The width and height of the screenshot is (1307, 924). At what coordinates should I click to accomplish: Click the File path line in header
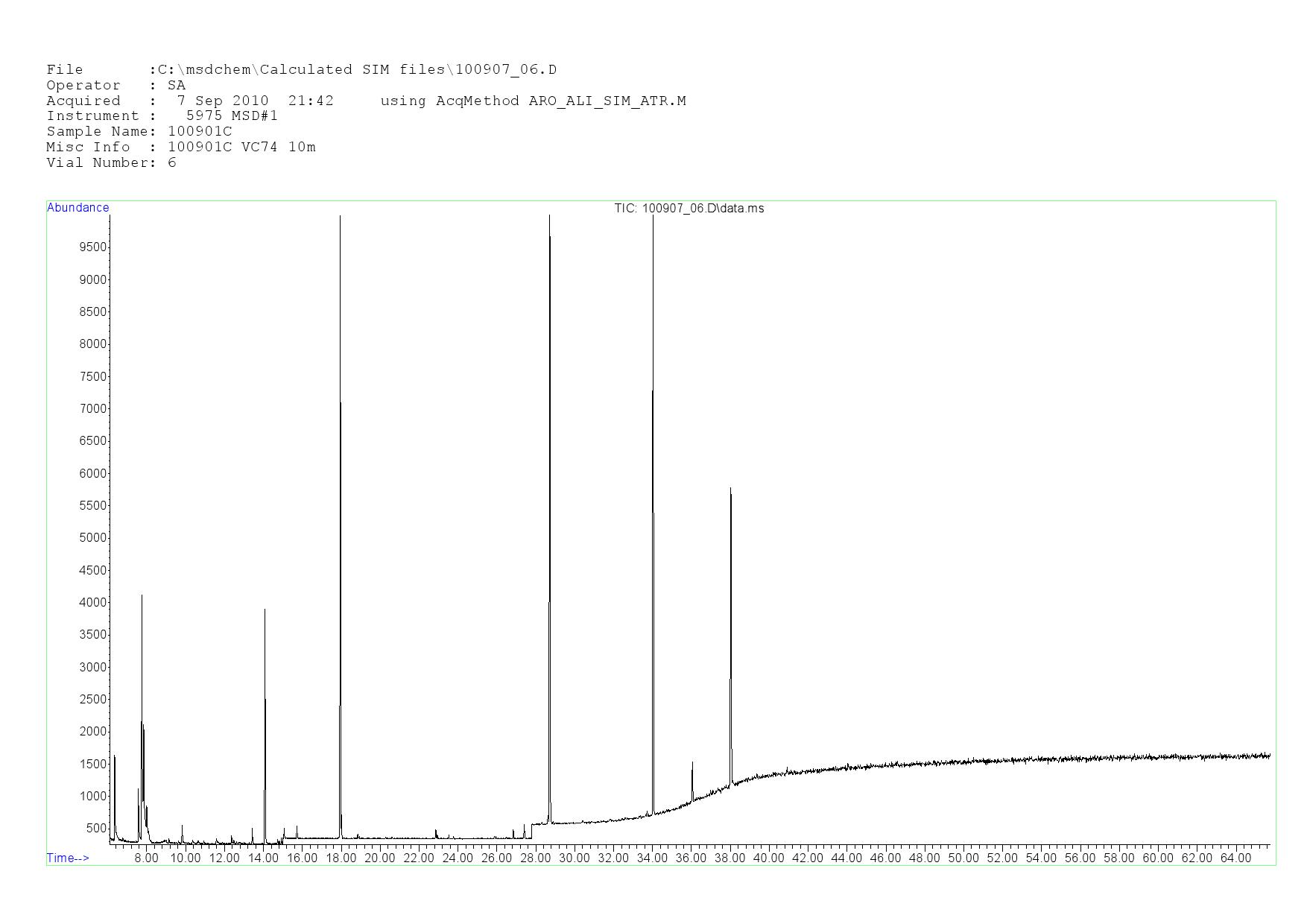[301, 70]
